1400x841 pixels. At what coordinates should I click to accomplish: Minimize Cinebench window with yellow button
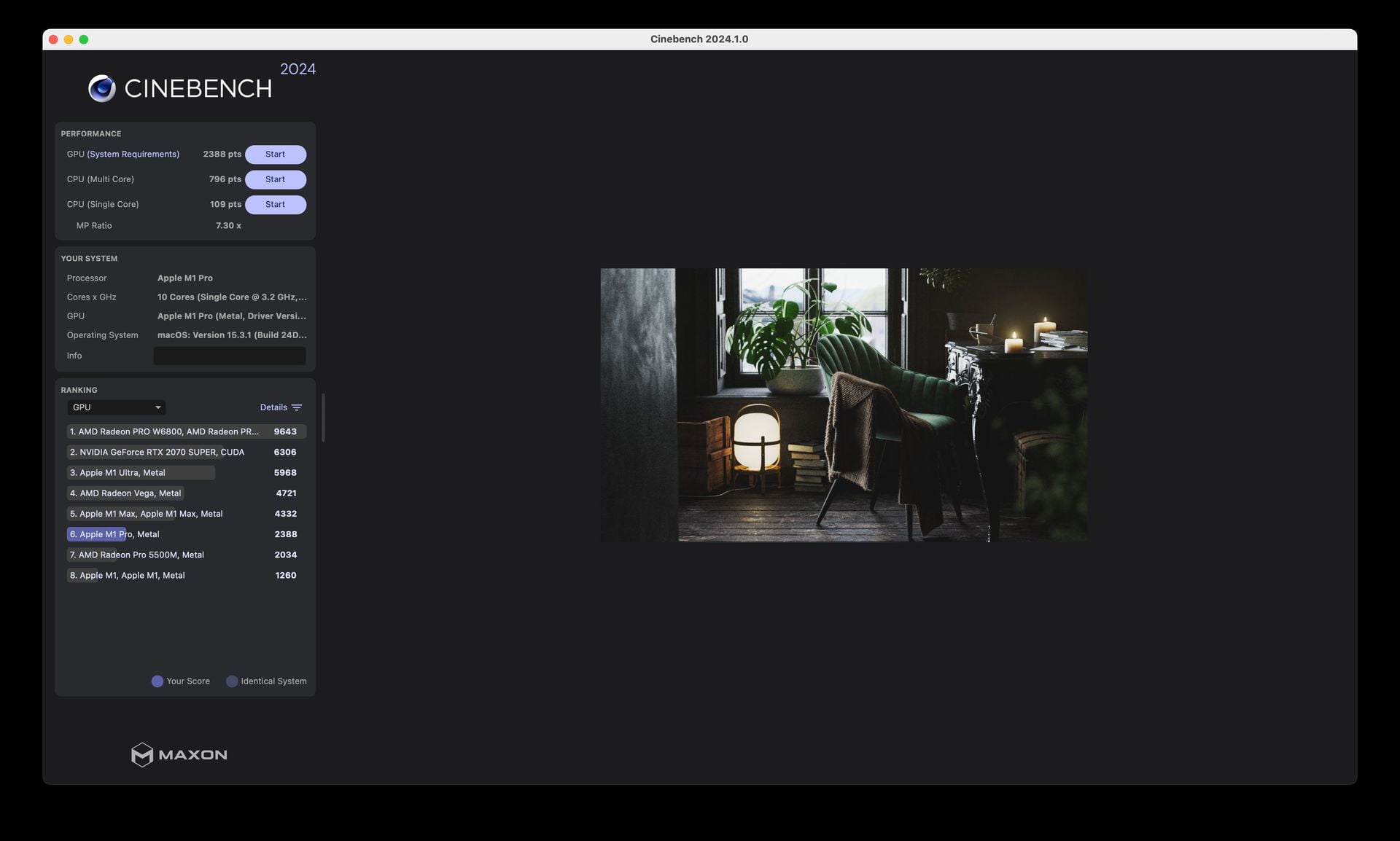[69, 39]
